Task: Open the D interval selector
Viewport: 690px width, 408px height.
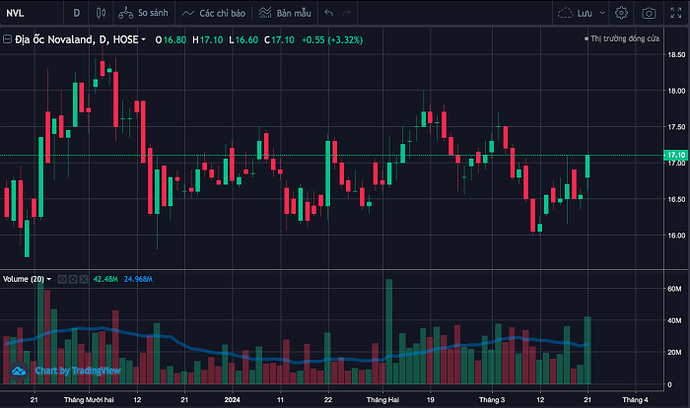Action: [77, 13]
